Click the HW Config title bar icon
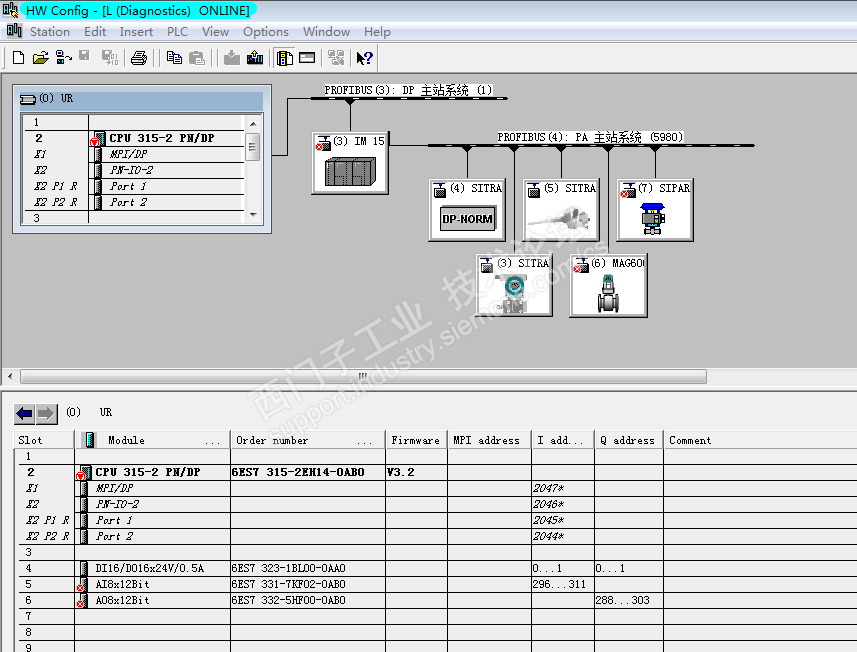Viewport: 857px width, 652px height. point(10,10)
